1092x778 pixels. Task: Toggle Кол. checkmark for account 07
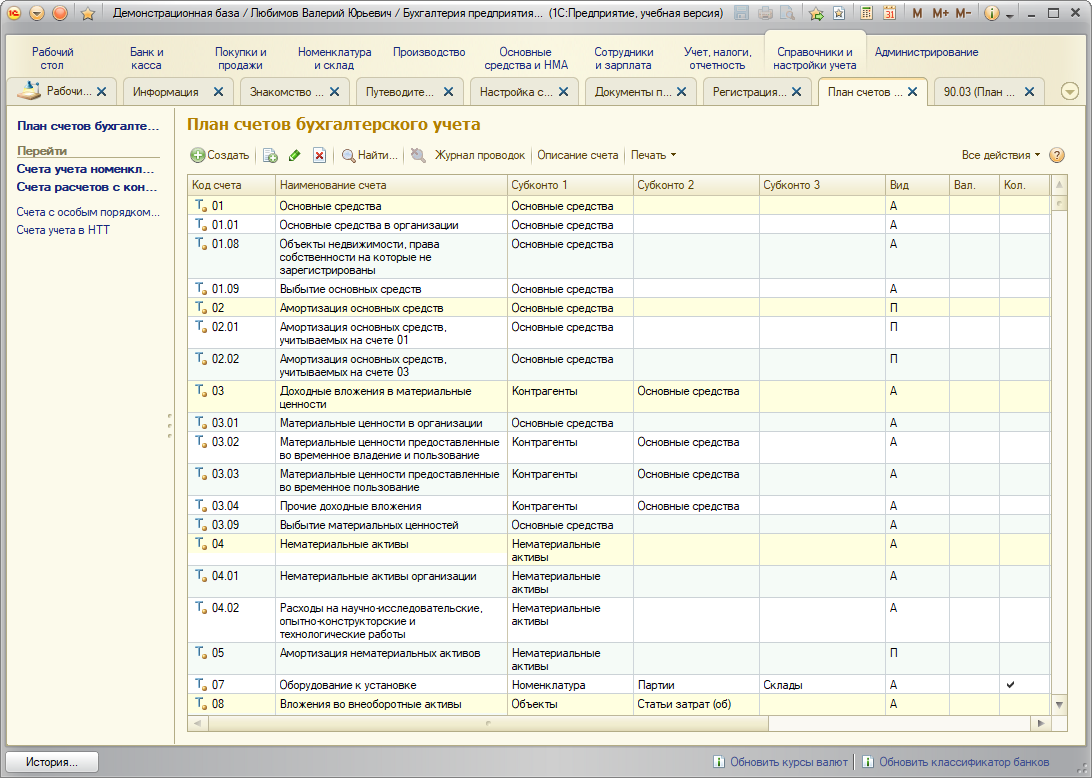click(x=1011, y=685)
